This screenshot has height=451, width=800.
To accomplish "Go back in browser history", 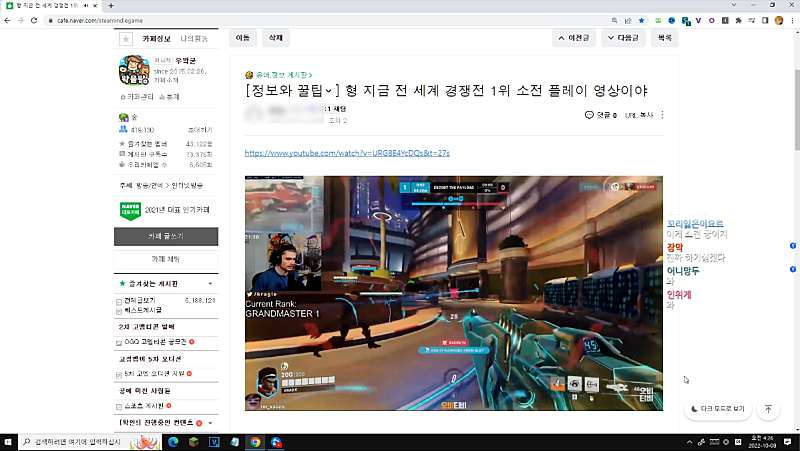I will [x=7, y=20].
